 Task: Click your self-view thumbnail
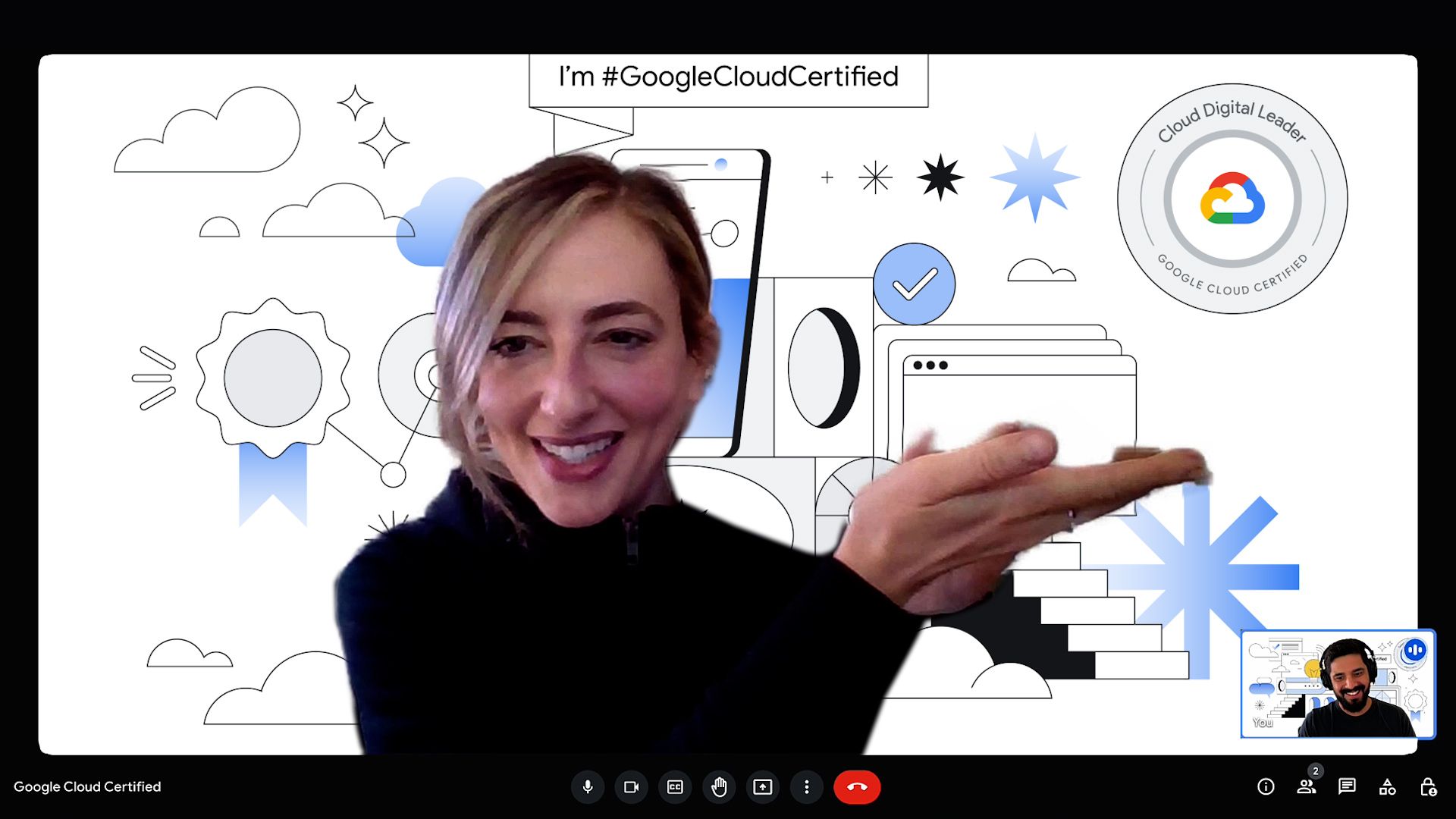coord(1338,684)
